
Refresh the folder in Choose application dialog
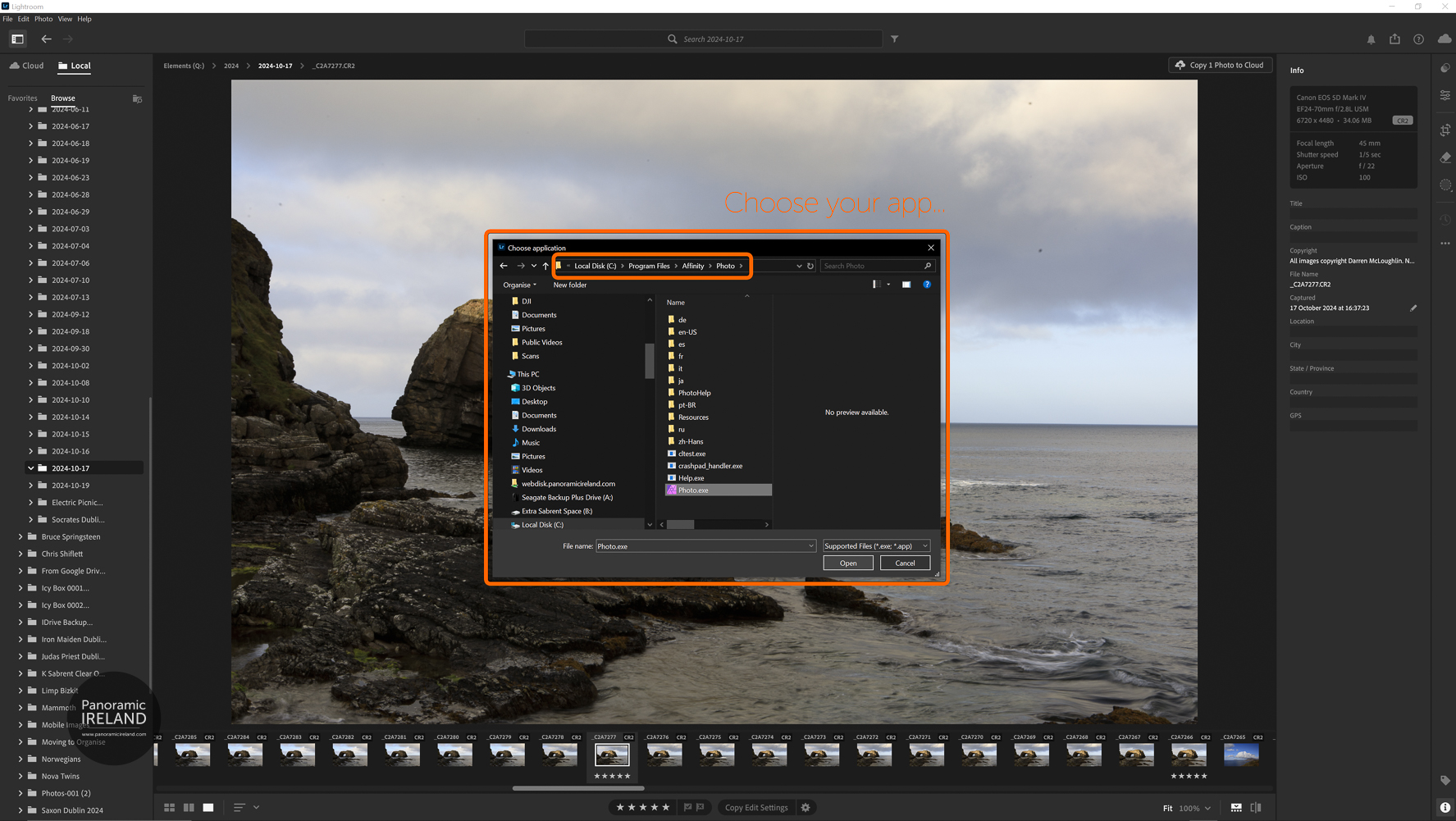click(810, 266)
